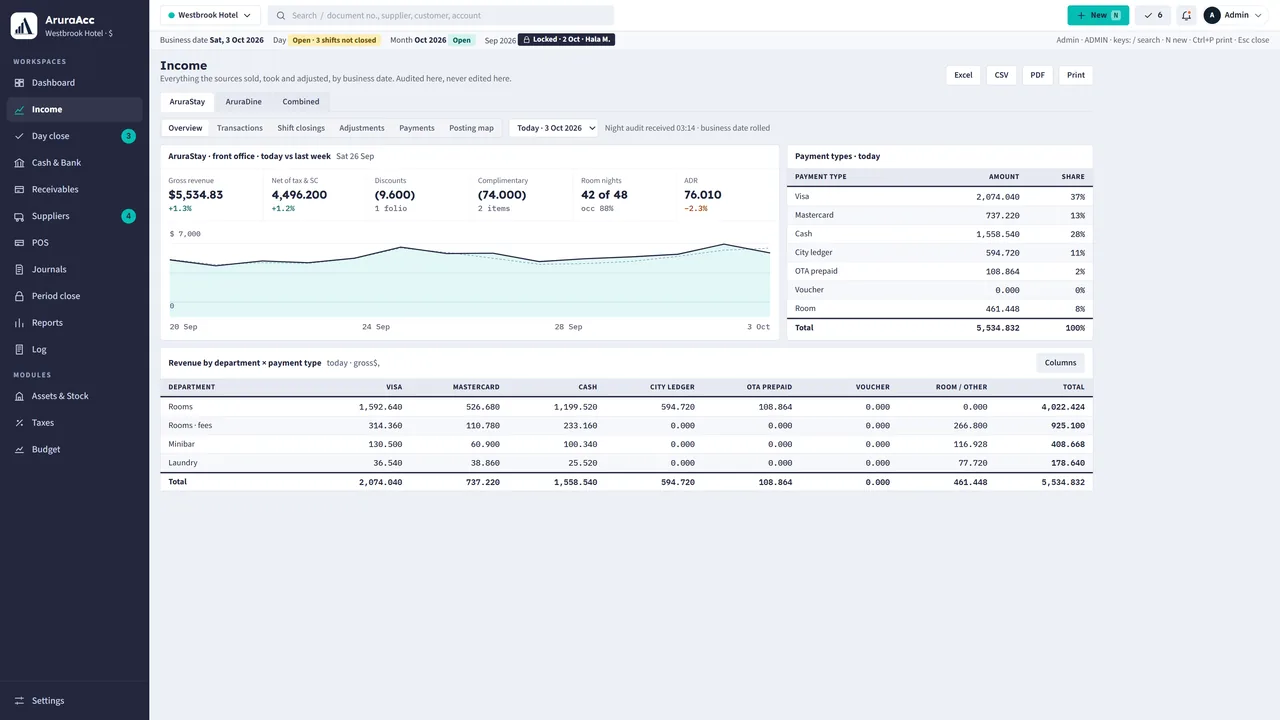Open Dashboard via its sidebar icon
The width and height of the screenshot is (1280, 720).
pyautogui.click(x=20, y=83)
